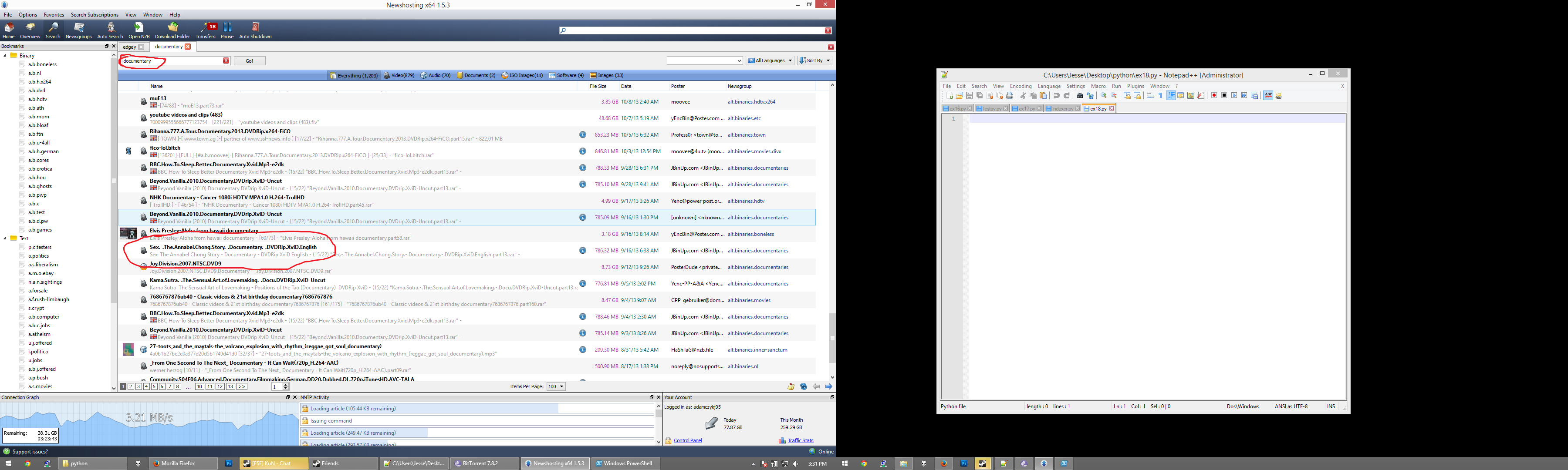The height and width of the screenshot is (470, 1568).
Task: Click the New file icon in Notepad++
Action: [950, 95]
